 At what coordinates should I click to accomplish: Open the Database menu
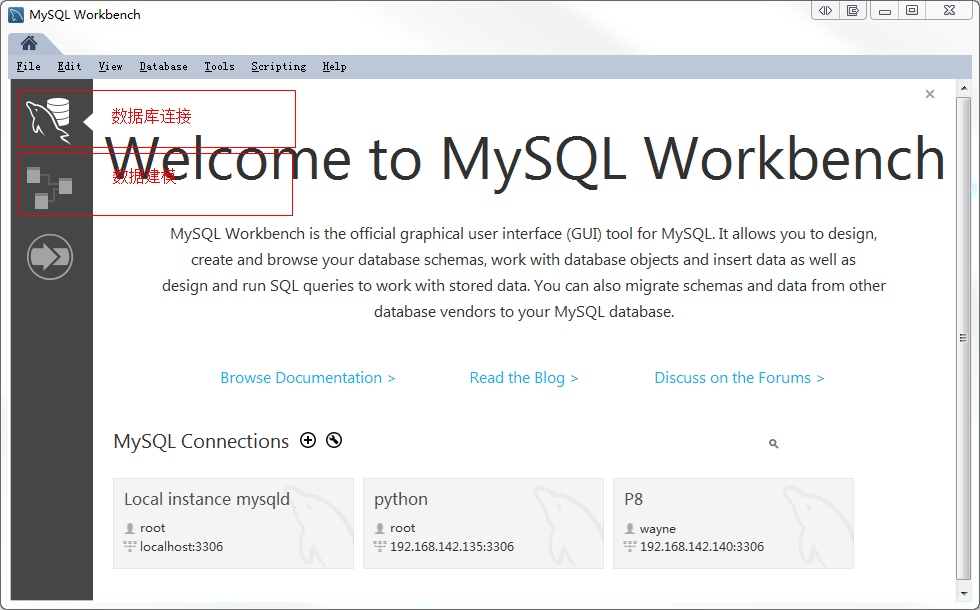(x=164, y=66)
